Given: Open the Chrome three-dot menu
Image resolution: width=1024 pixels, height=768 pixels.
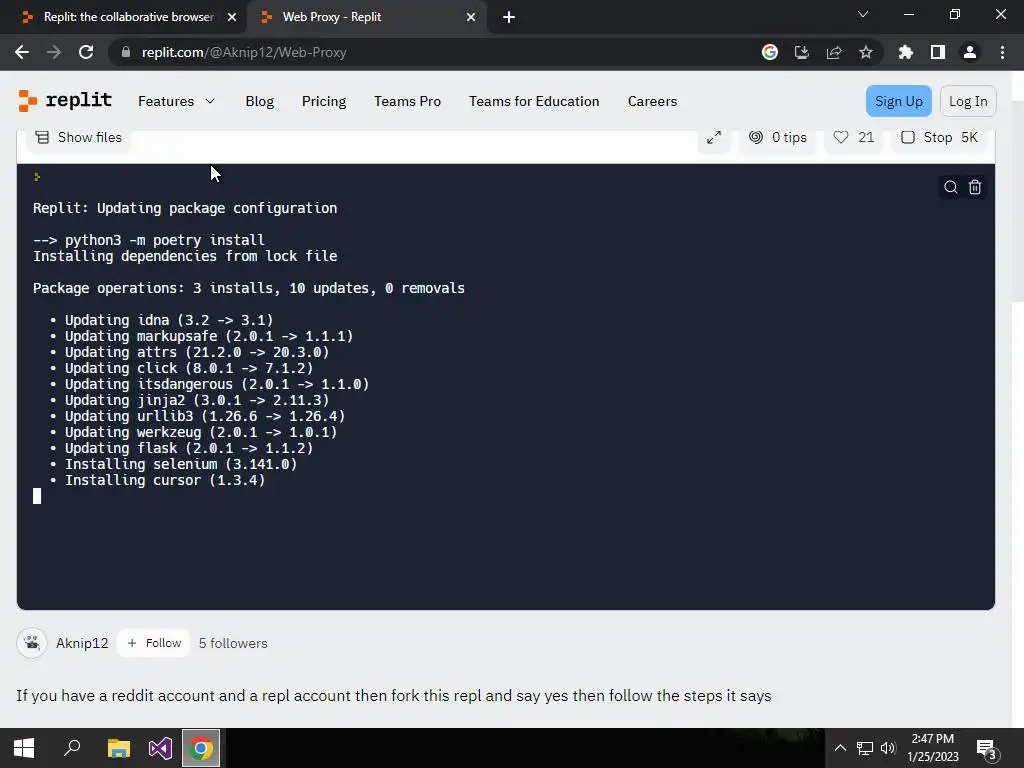Looking at the screenshot, I should [1002, 52].
